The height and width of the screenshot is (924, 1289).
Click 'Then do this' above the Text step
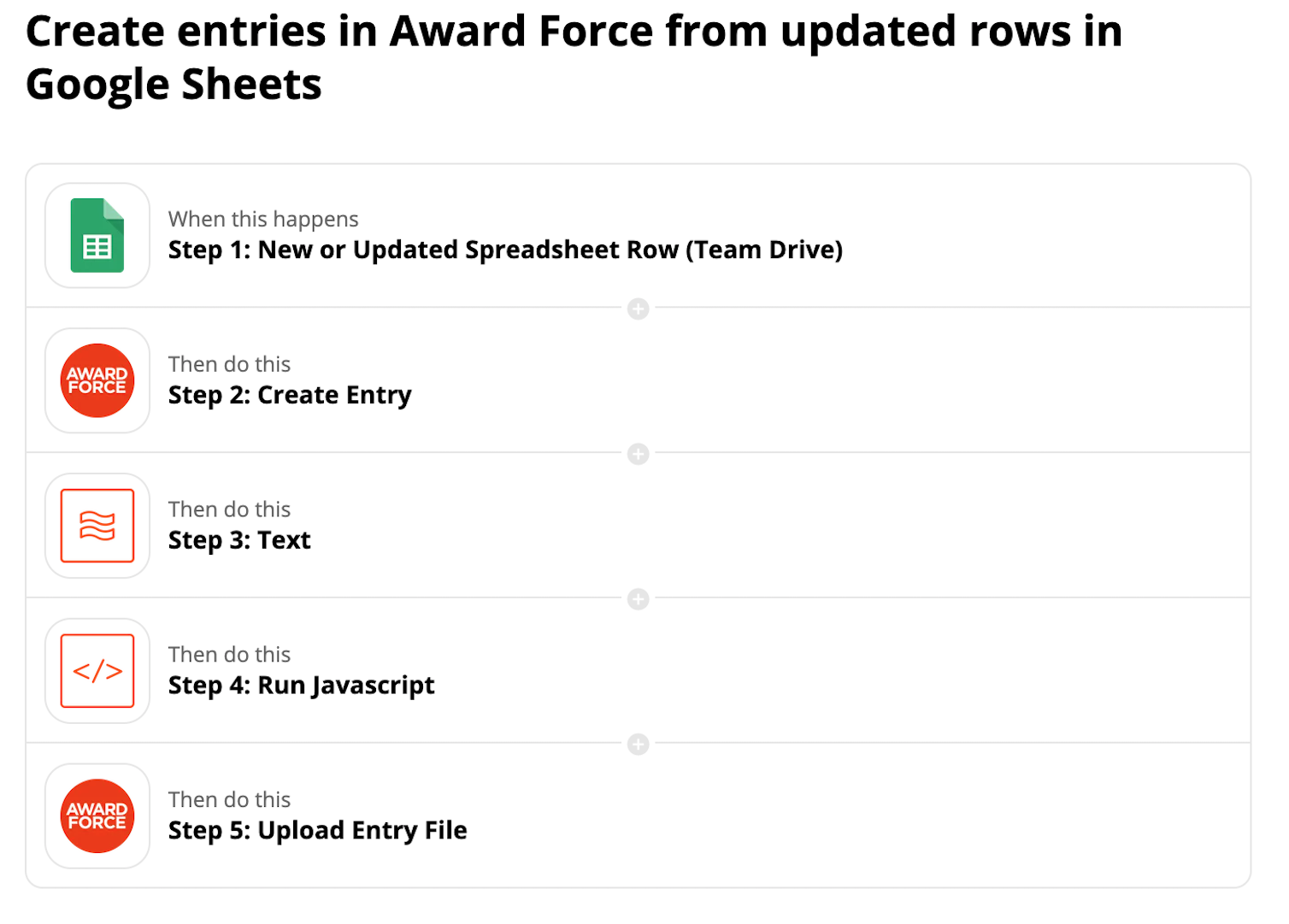pos(229,509)
